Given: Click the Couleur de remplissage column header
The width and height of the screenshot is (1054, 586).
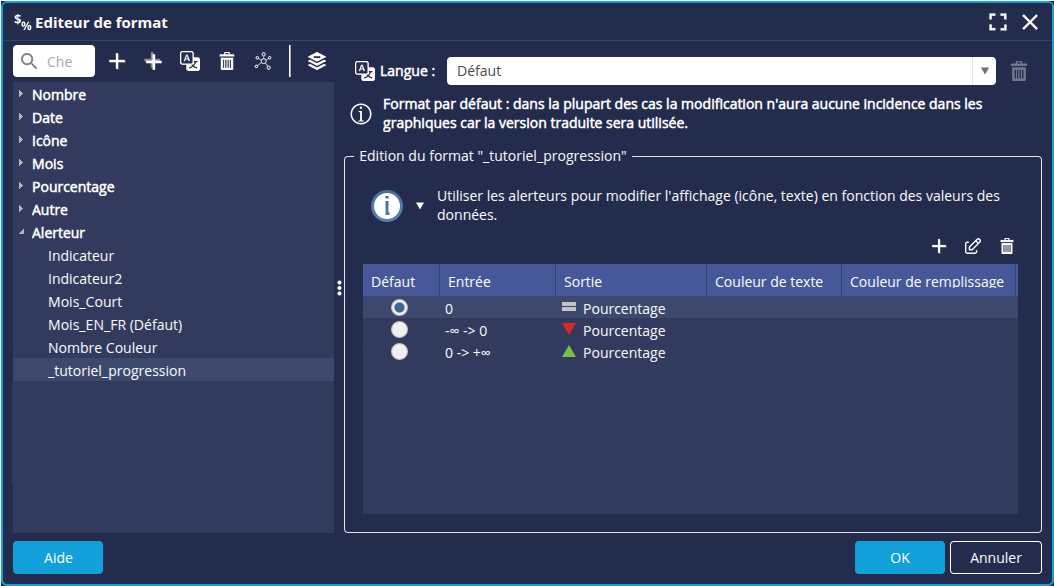Looking at the screenshot, I should pos(929,281).
